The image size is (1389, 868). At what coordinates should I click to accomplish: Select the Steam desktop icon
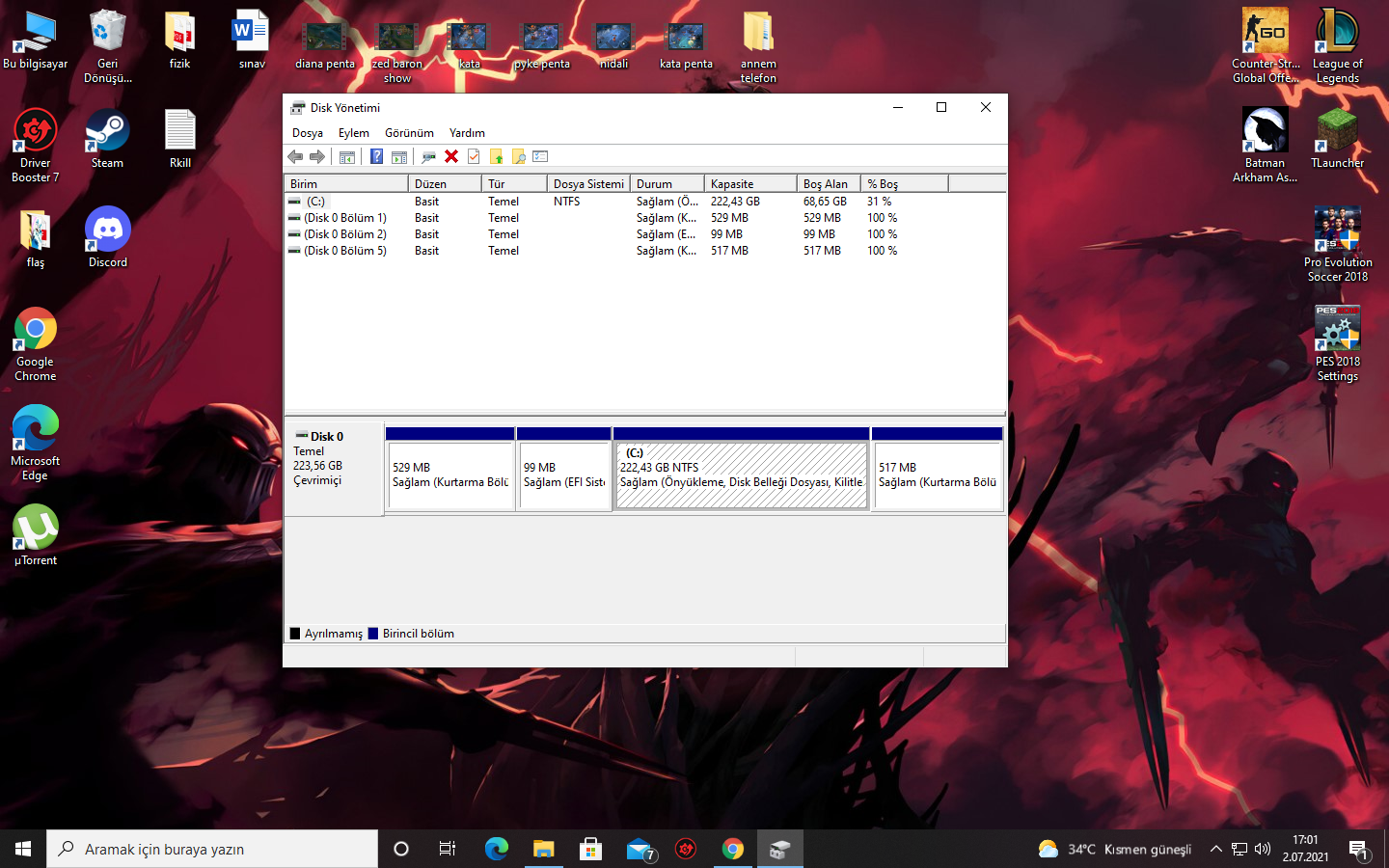pyautogui.click(x=108, y=139)
